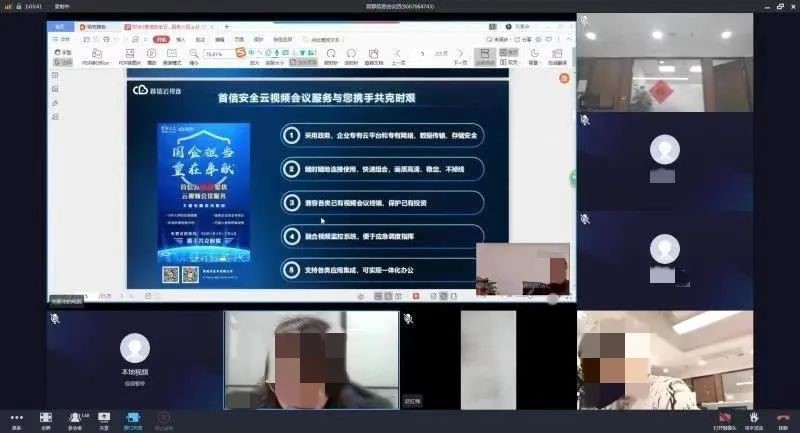Click the cloud sync status button
Viewport: 800px width, 433px height.
coord(498,39)
